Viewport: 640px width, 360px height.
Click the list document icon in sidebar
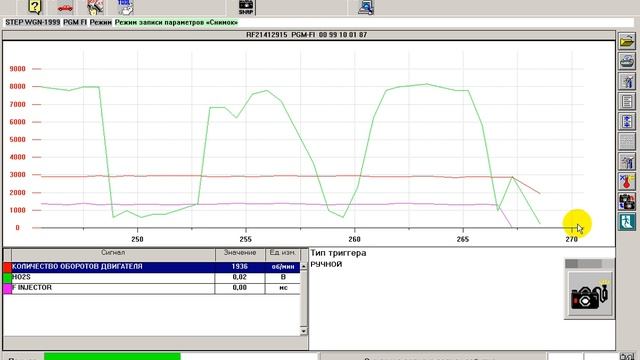click(x=627, y=101)
